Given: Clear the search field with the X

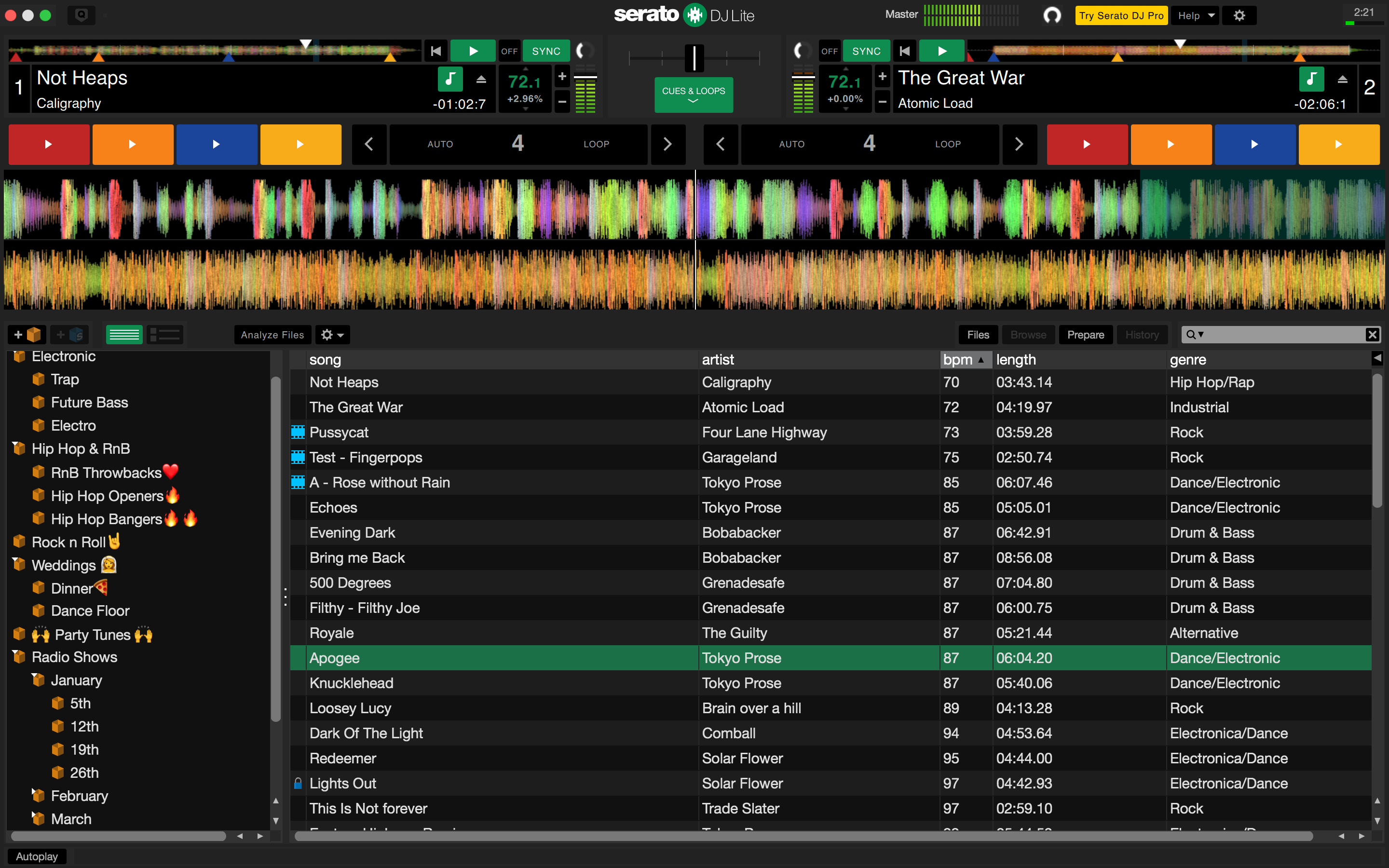Looking at the screenshot, I should (x=1372, y=334).
